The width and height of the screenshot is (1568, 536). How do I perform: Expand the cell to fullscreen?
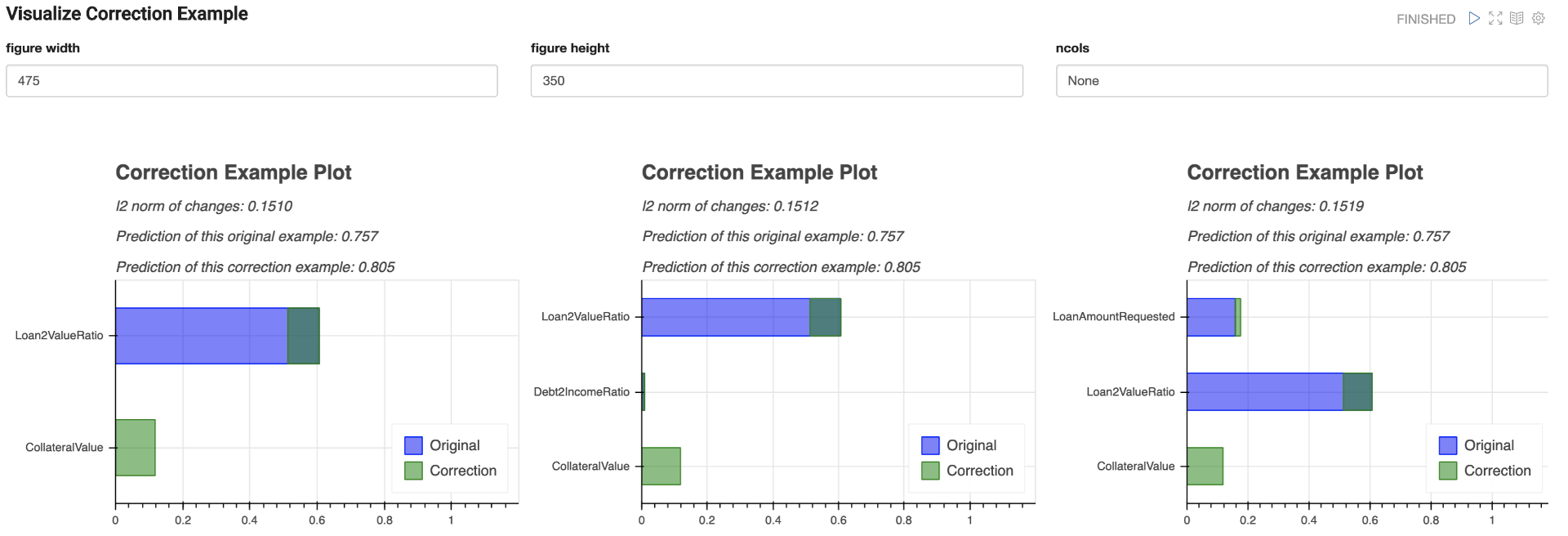click(x=1496, y=18)
